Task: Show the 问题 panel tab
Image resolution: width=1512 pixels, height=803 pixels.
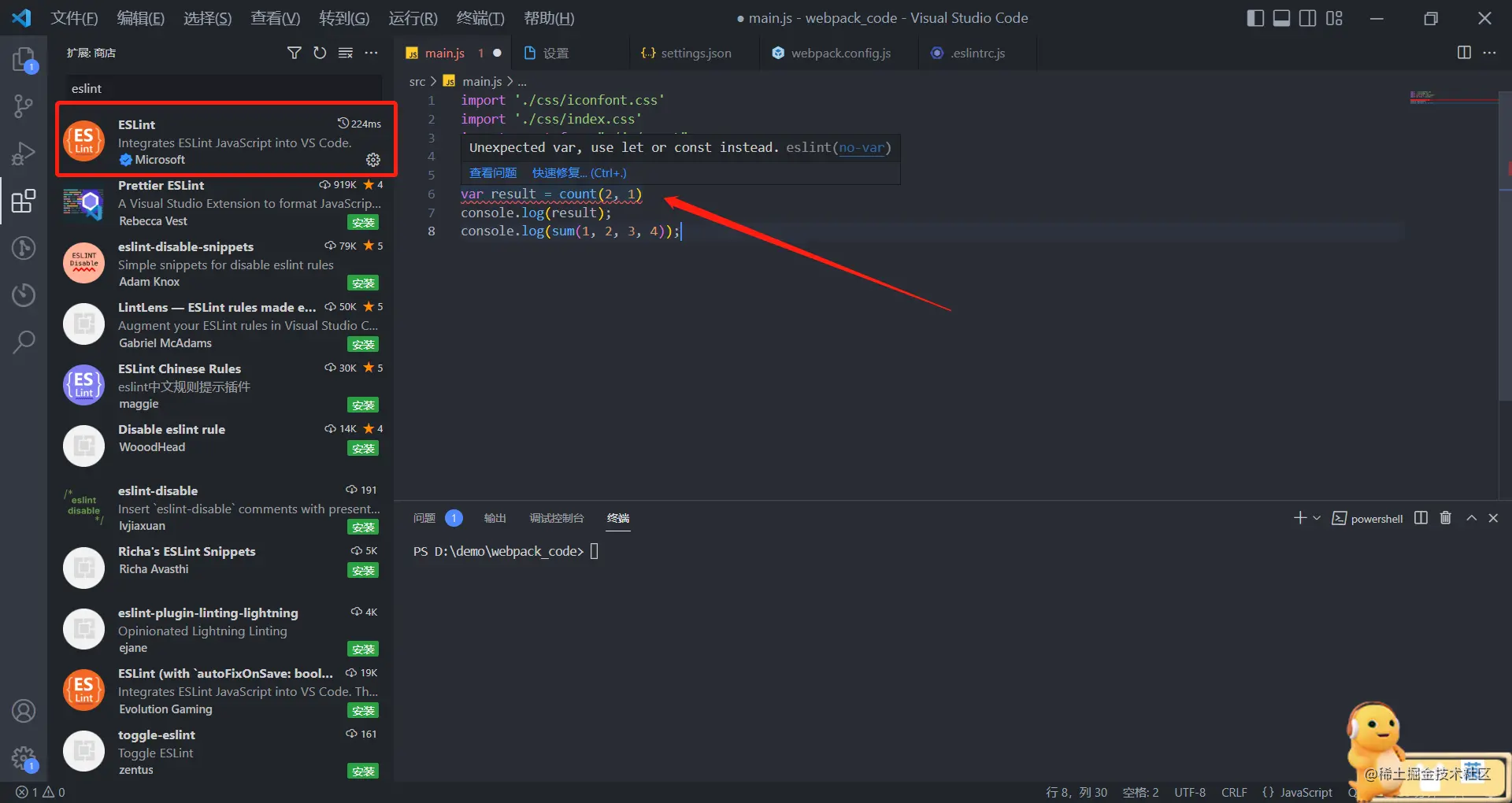Action: pos(424,518)
